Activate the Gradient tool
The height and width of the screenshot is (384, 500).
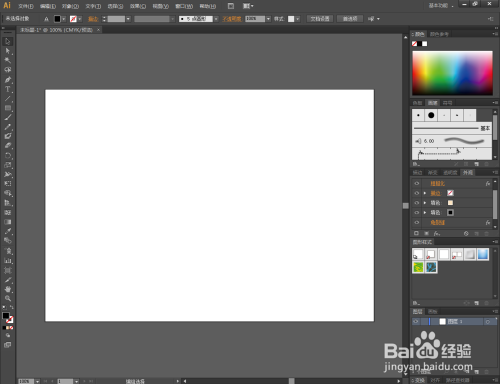point(8,222)
